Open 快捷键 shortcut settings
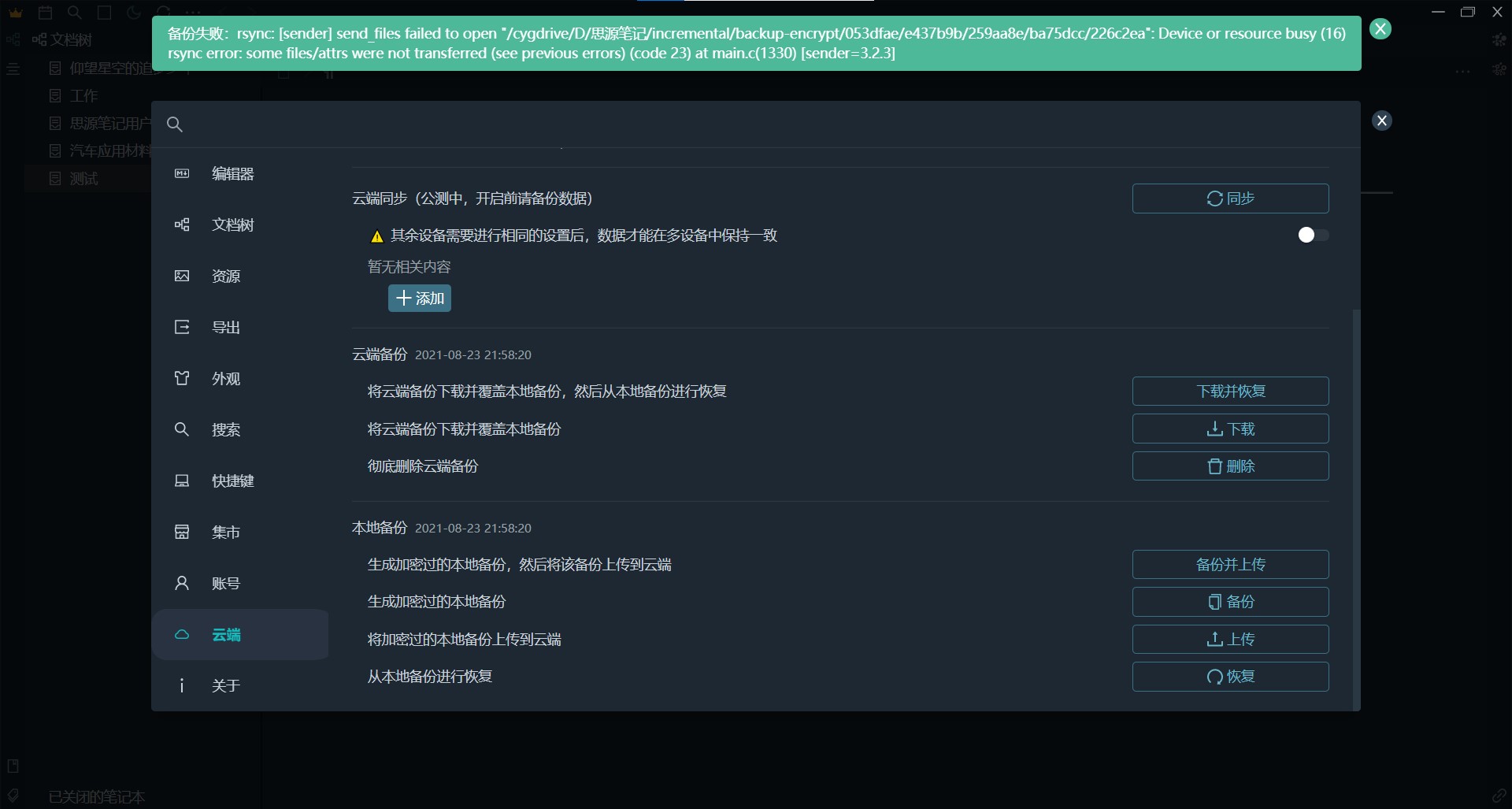 pos(233,481)
